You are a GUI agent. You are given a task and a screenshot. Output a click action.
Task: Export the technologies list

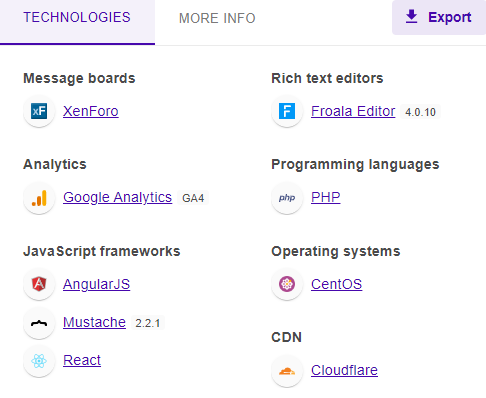click(439, 17)
